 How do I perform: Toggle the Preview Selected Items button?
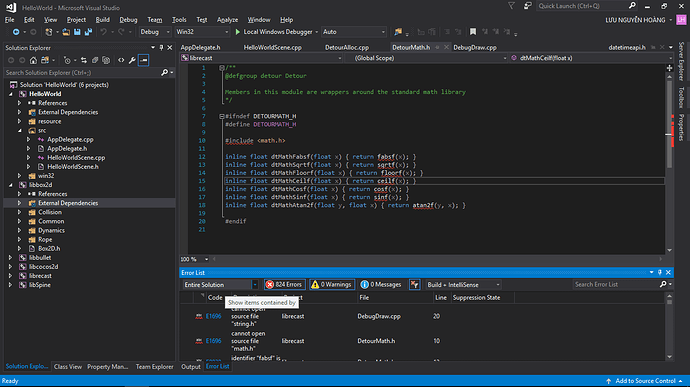point(143,60)
